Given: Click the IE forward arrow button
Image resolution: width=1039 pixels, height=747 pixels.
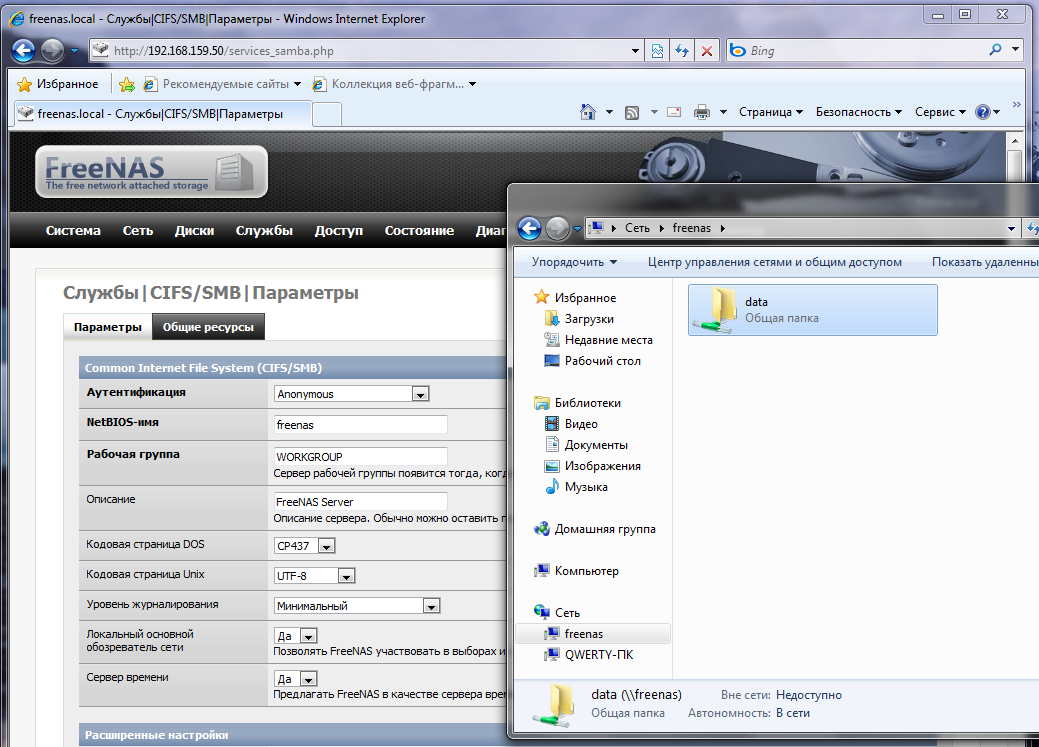Looking at the screenshot, I should [x=52, y=50].
